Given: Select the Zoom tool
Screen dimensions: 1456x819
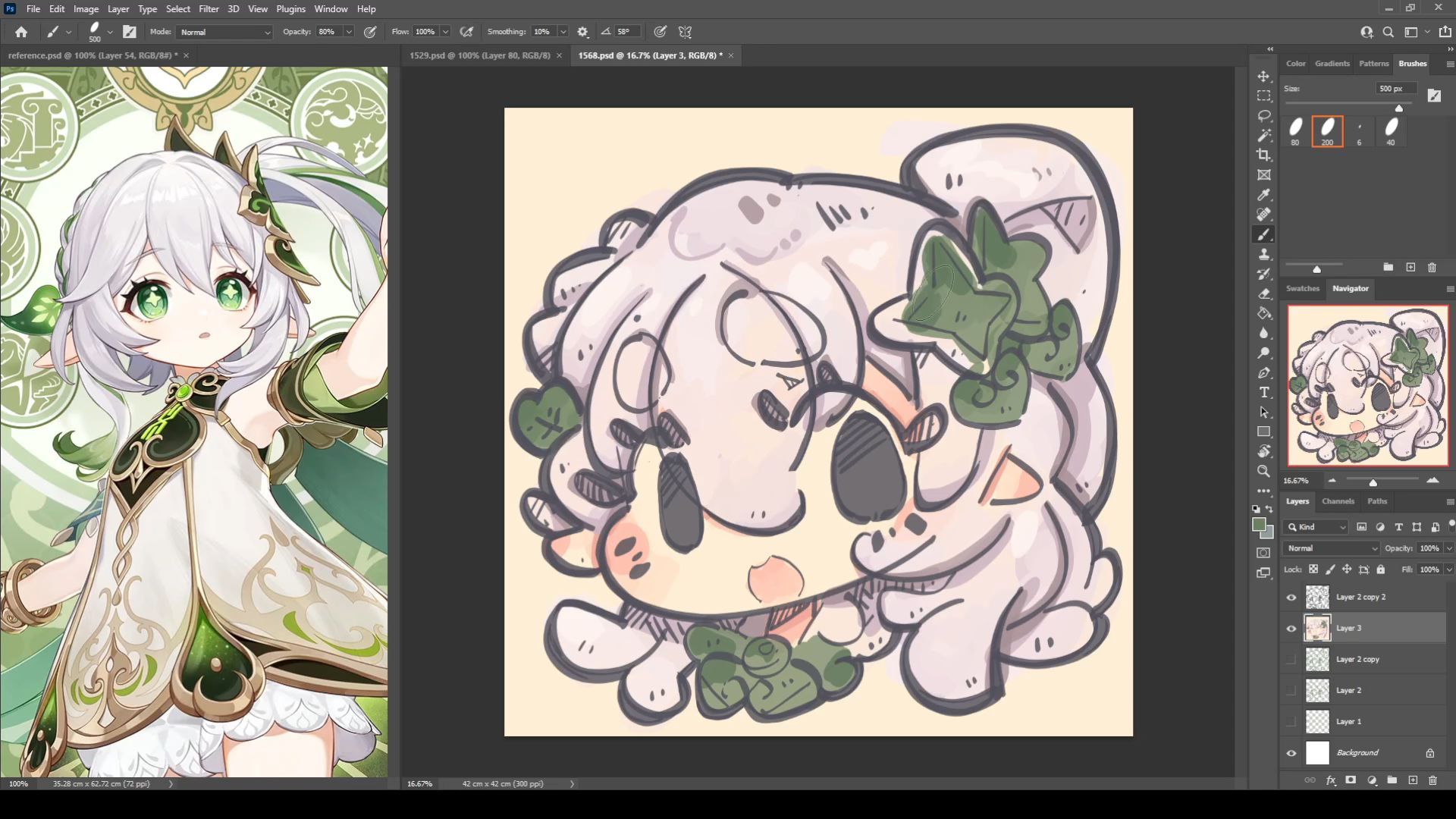Looking at the screenshot, I should click(x=1264, y=471).
